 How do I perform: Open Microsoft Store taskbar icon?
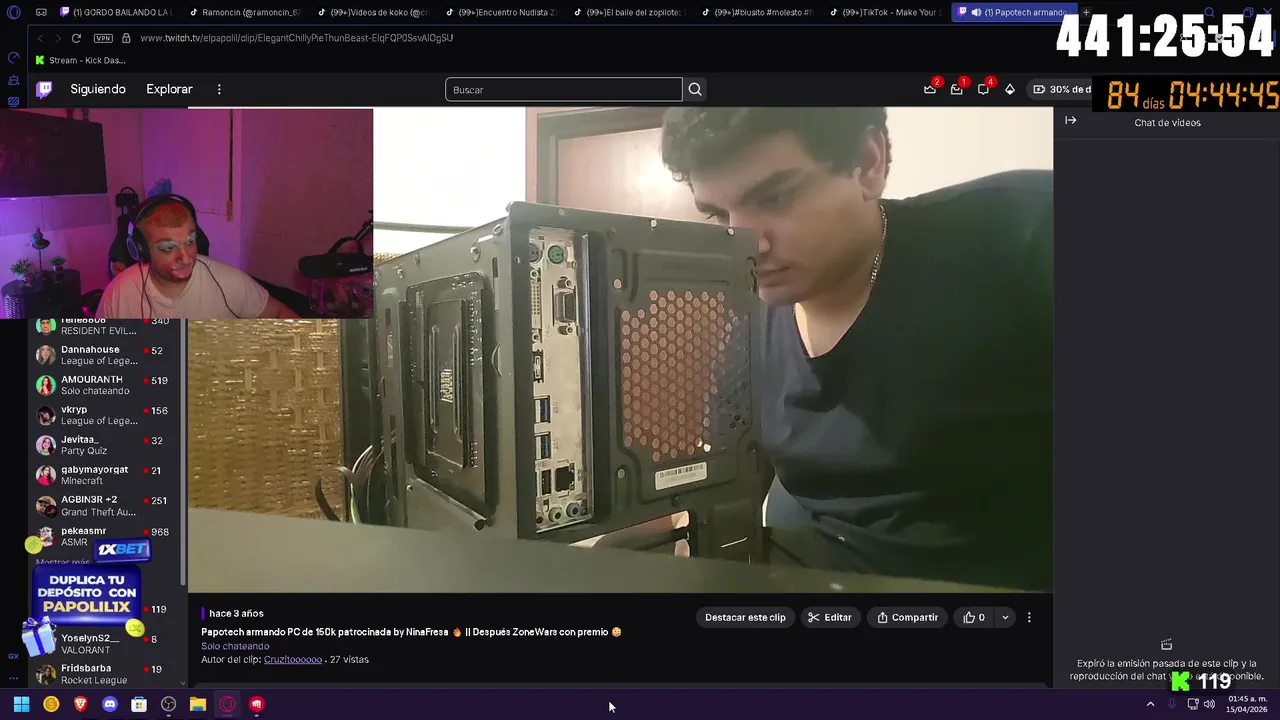point(139,704)
